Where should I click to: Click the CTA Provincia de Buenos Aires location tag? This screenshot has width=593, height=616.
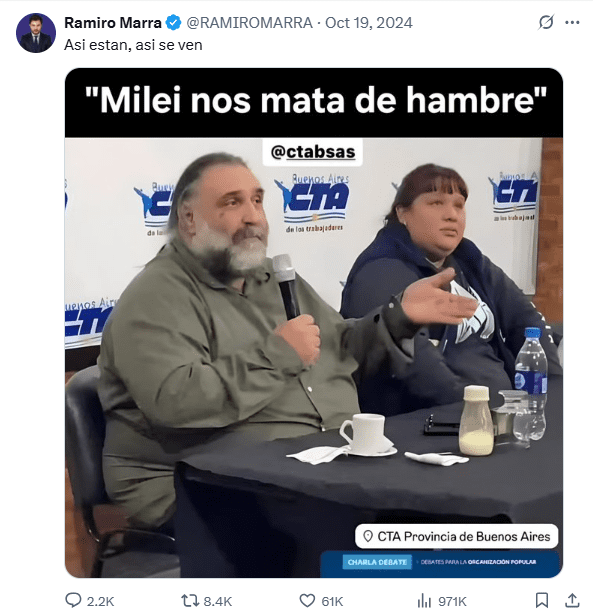(457, 536)
